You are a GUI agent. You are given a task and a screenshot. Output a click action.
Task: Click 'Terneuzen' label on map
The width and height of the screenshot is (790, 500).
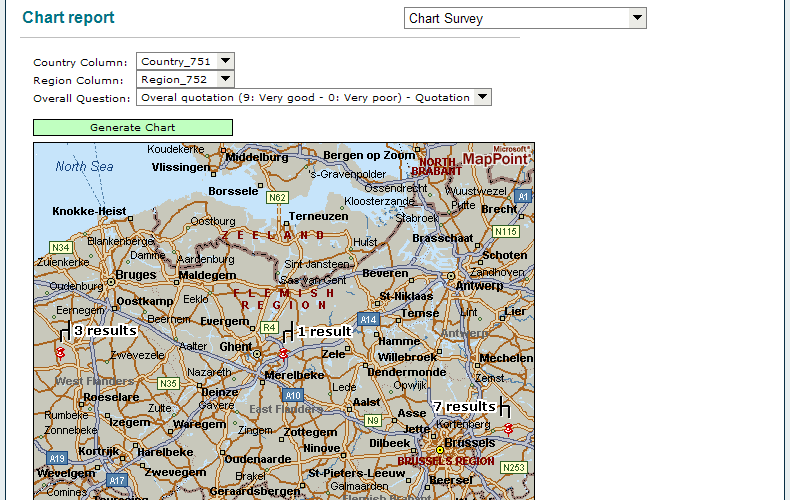click(318, 216)
